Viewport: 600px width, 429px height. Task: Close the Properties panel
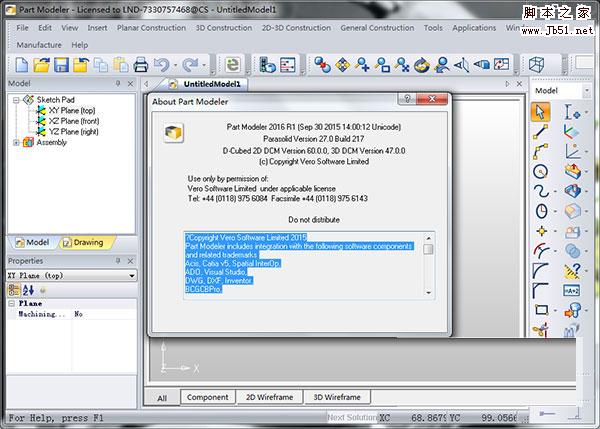(130, 261)
